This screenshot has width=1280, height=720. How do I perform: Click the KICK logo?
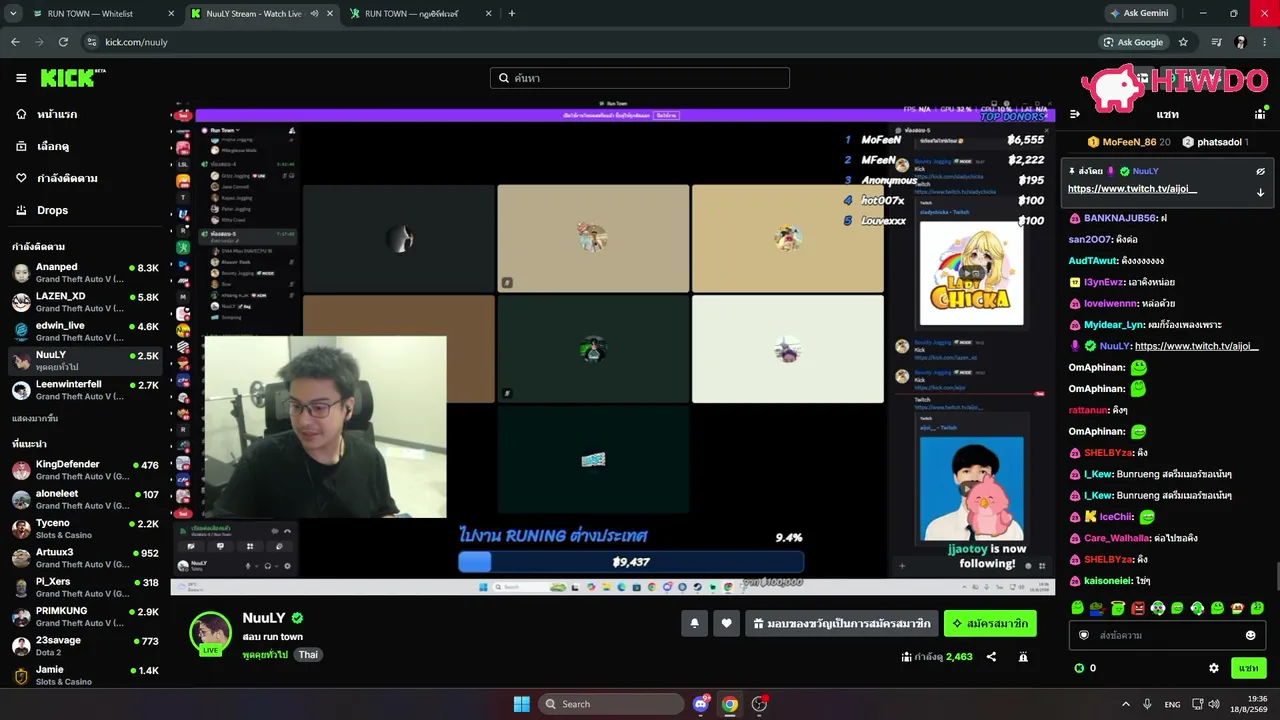pos(72,78)
